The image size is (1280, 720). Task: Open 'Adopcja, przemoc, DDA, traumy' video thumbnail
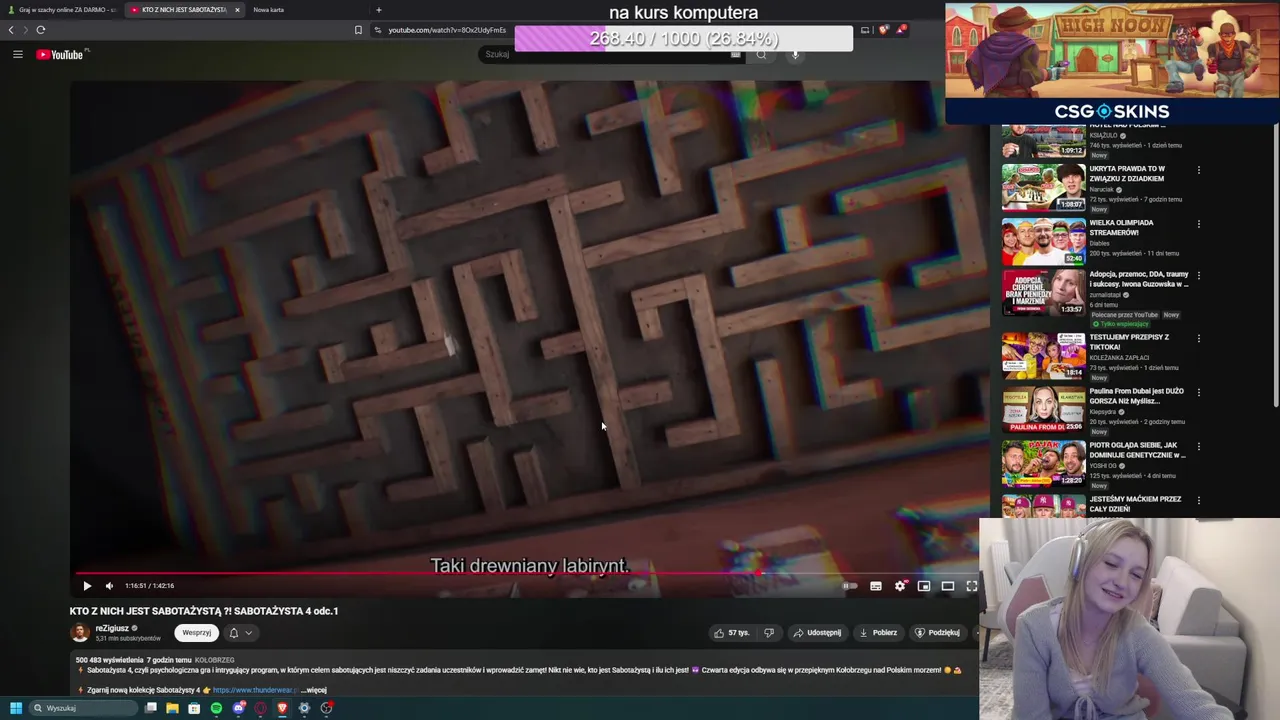click(1043, 291)
